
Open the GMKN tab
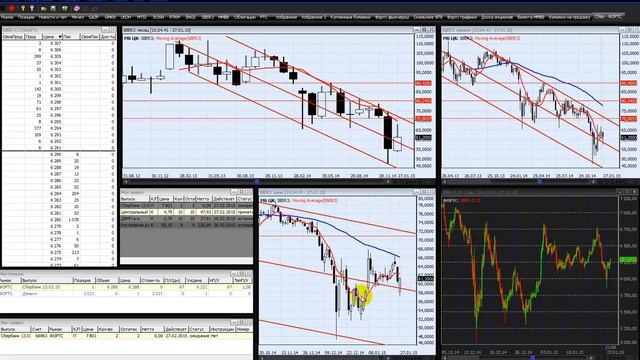[x=110, y=17]
